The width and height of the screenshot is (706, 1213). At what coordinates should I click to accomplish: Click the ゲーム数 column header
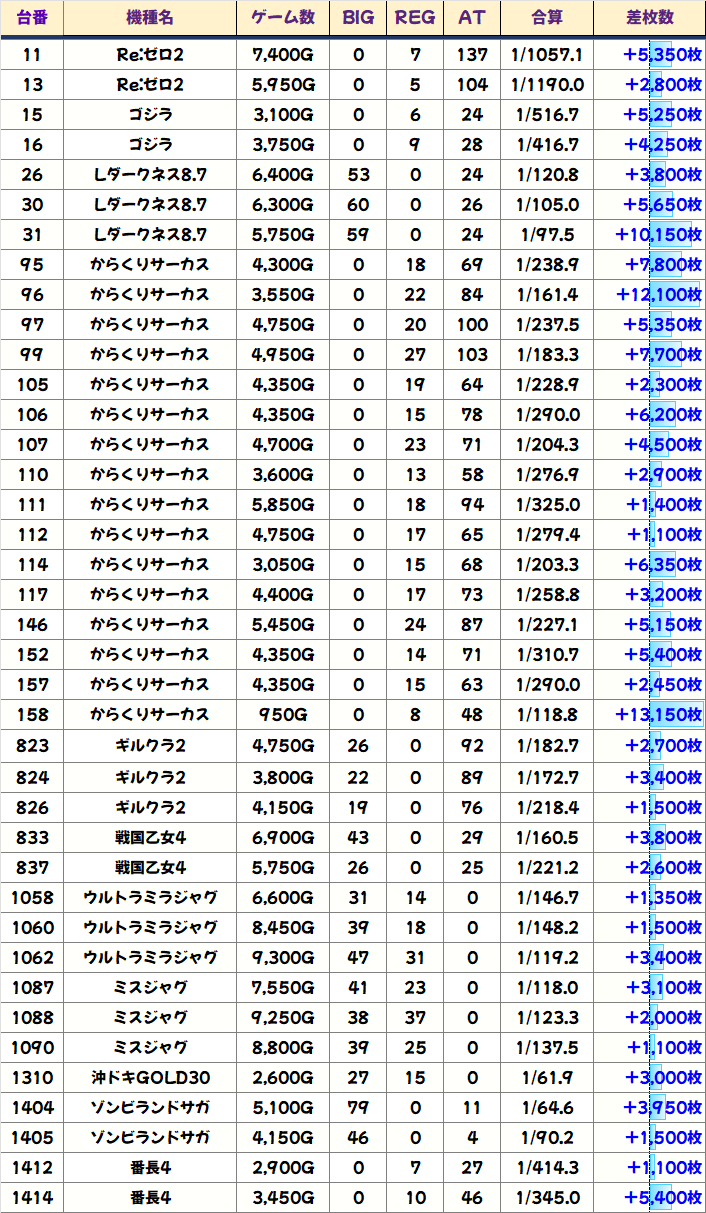click(284, 18)
